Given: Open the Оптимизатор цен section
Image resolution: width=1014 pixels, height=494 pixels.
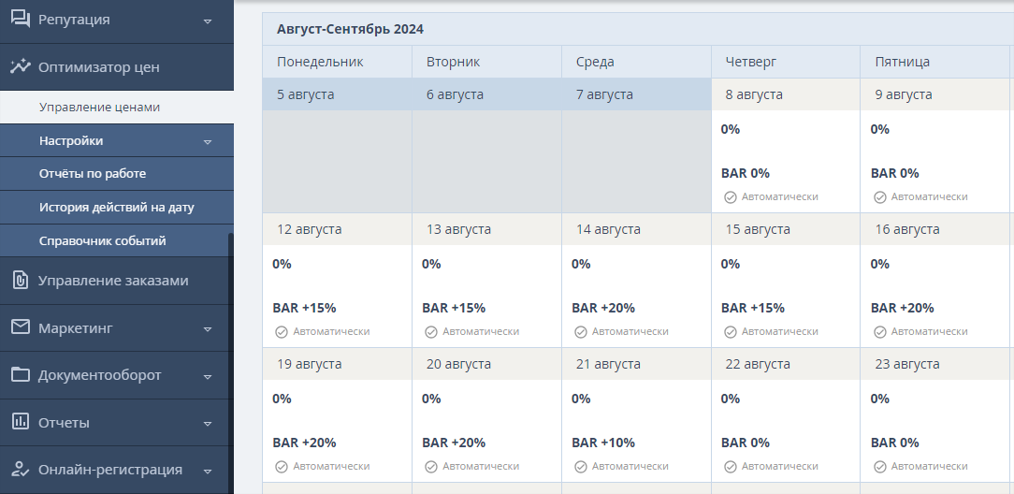Looking at the screenshot, I should click(116, 67).
